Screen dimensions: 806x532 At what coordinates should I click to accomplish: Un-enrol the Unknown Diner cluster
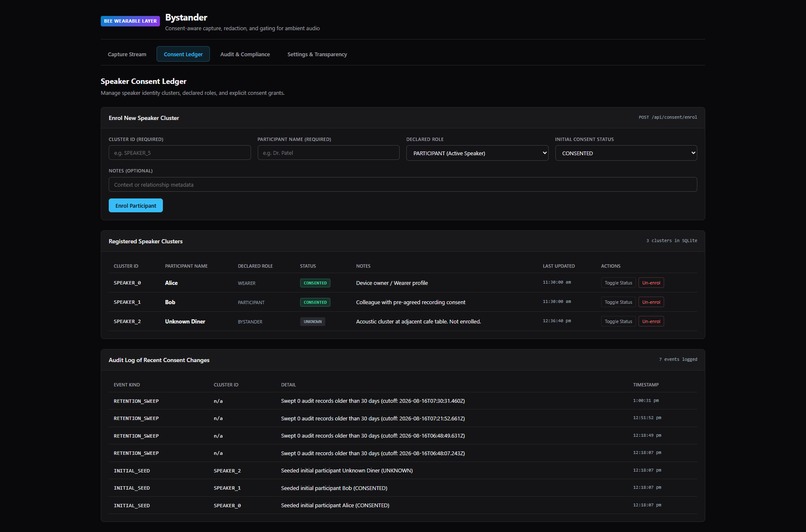pyautogui.click(x=651, y=321)
